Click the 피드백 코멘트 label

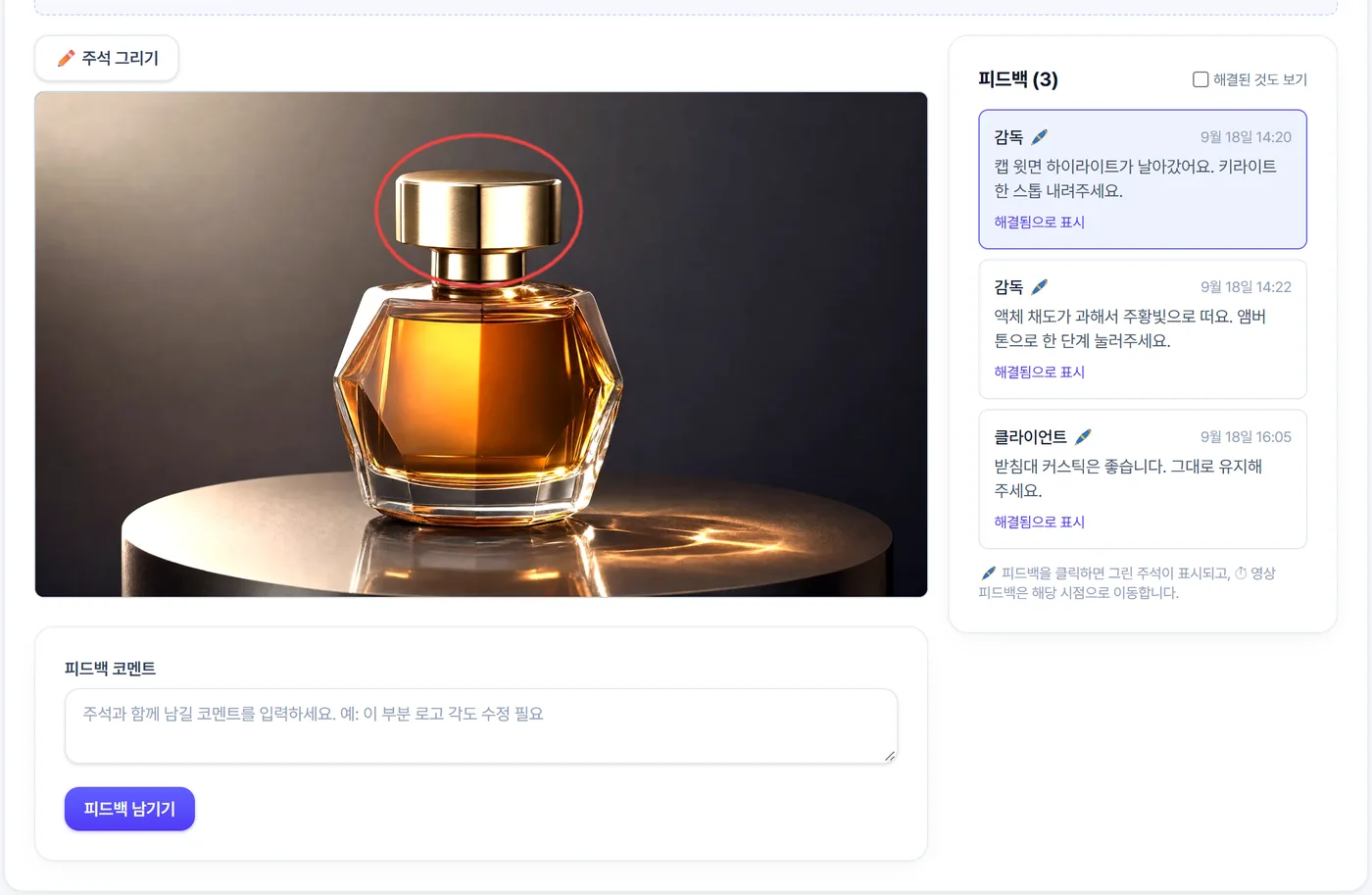tap(110, 669)
